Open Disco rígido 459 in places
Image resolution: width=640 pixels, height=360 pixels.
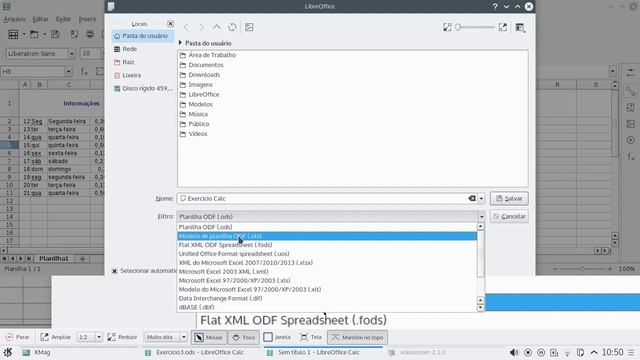(x=142, y=88)
